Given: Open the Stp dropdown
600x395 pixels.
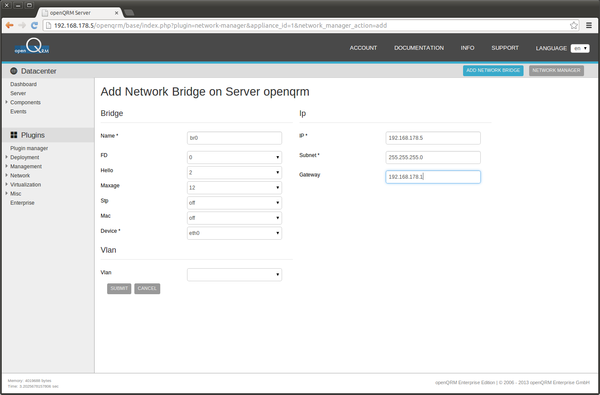Looking at the screenshot, I should (234, 203).
